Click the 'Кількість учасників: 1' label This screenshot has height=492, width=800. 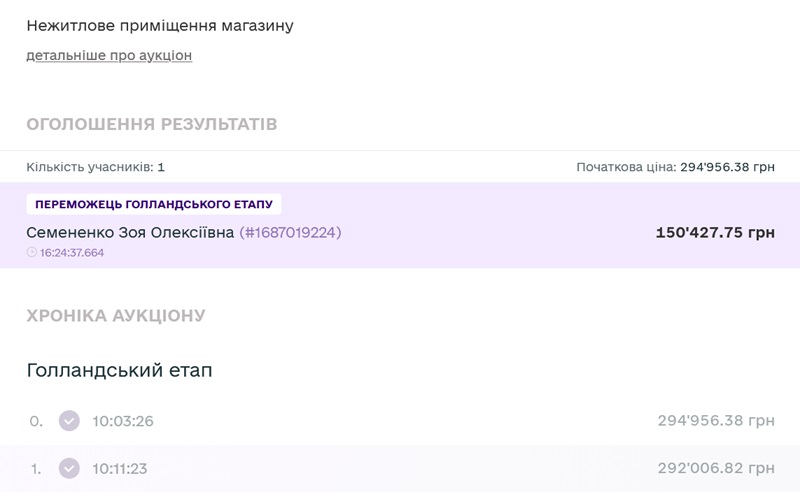coord(96,167)
